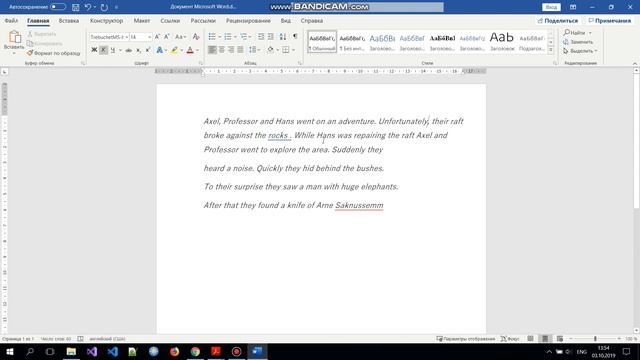640x360 pixels.
Task: Open the Файл menu
Action: point(11,20)
